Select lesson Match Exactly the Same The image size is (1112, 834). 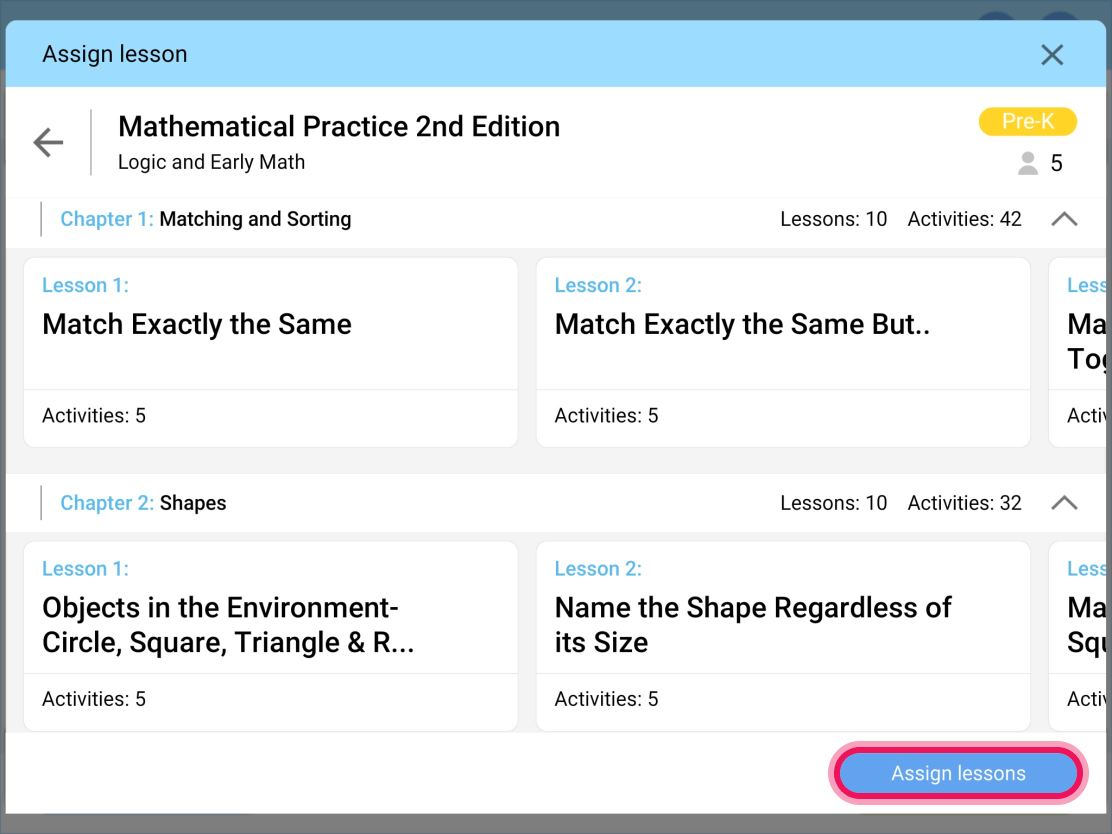(271, 352)
